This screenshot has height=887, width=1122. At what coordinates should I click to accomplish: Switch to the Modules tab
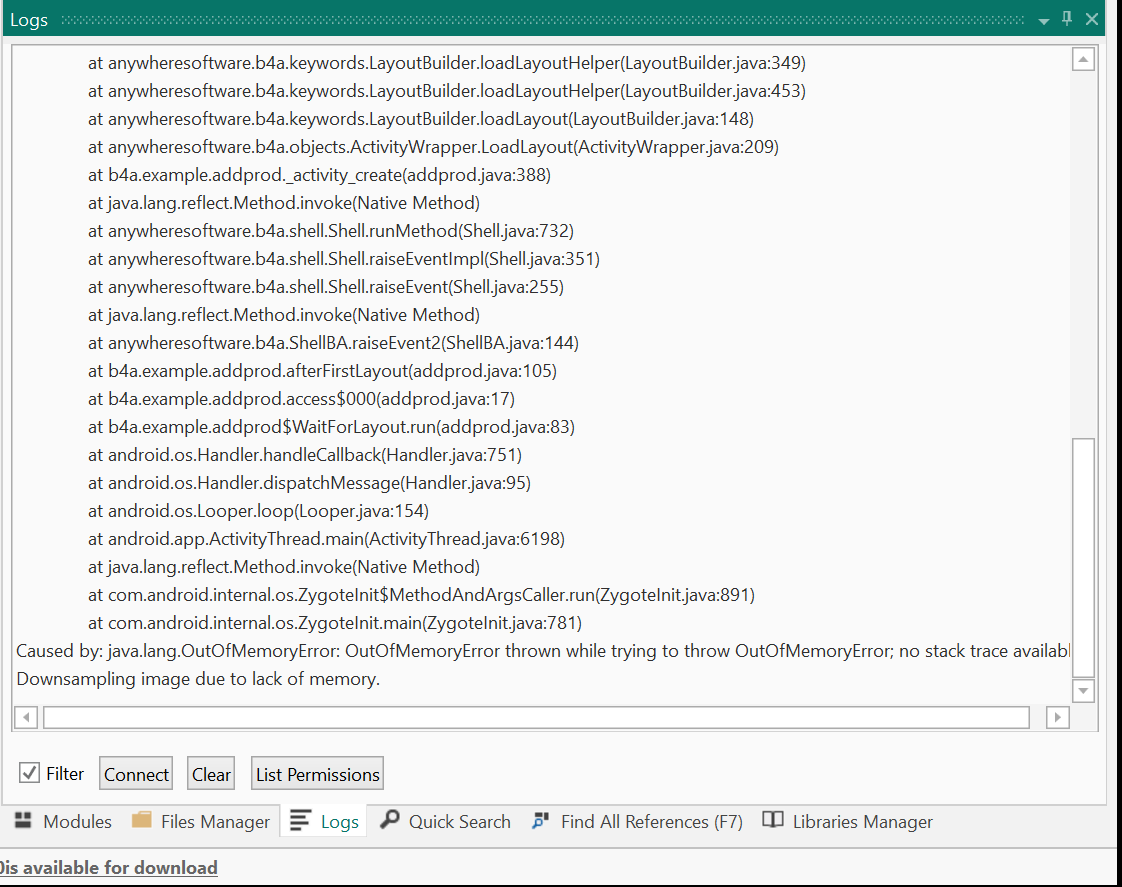coord(63,821)
